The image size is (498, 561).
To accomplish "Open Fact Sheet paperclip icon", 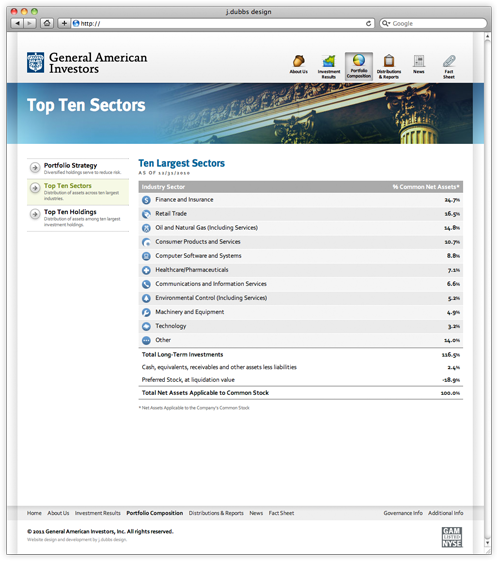I will tap(449, 61).
